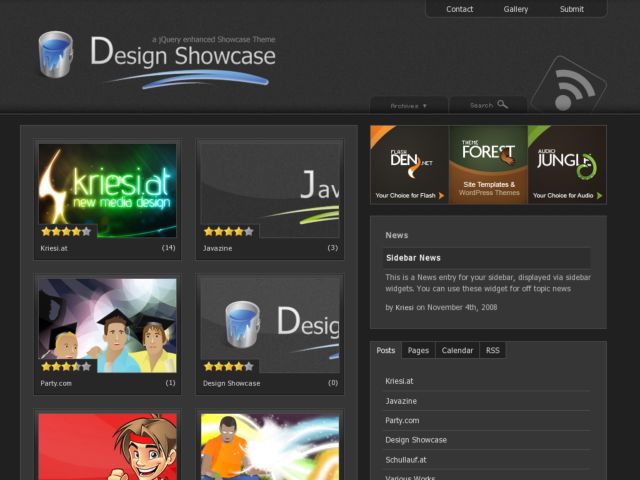Image resolution: width=640 pixels, height=480 pixels.
Task: Switch to the RSS tab
Action: (493, 350)
